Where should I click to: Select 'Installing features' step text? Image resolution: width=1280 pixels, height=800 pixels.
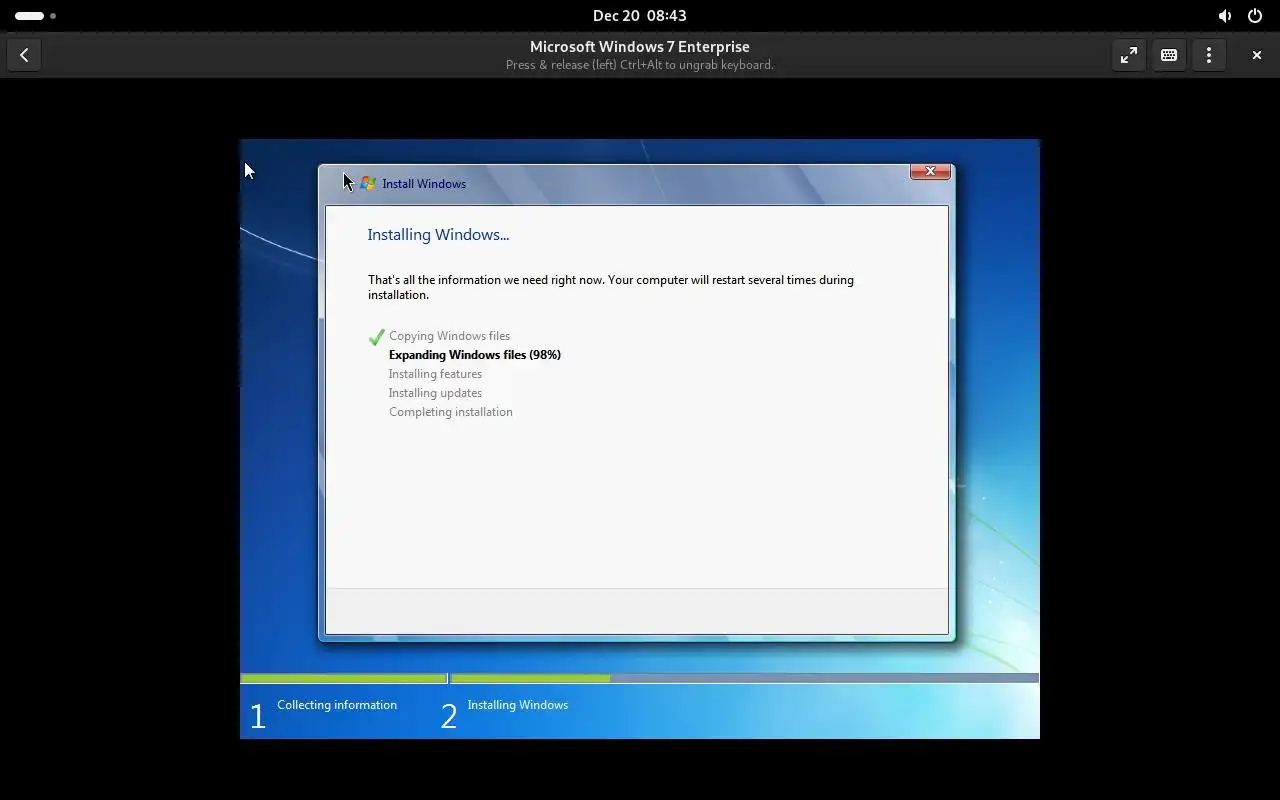[x=435, y=374]
